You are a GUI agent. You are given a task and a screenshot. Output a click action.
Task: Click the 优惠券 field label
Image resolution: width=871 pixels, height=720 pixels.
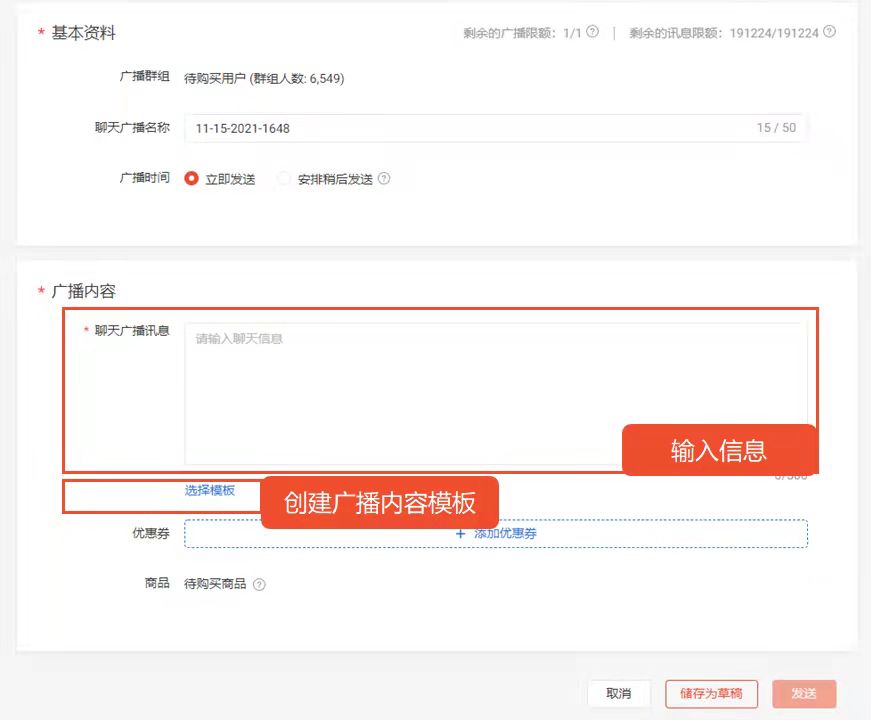[x=151, y=533]
